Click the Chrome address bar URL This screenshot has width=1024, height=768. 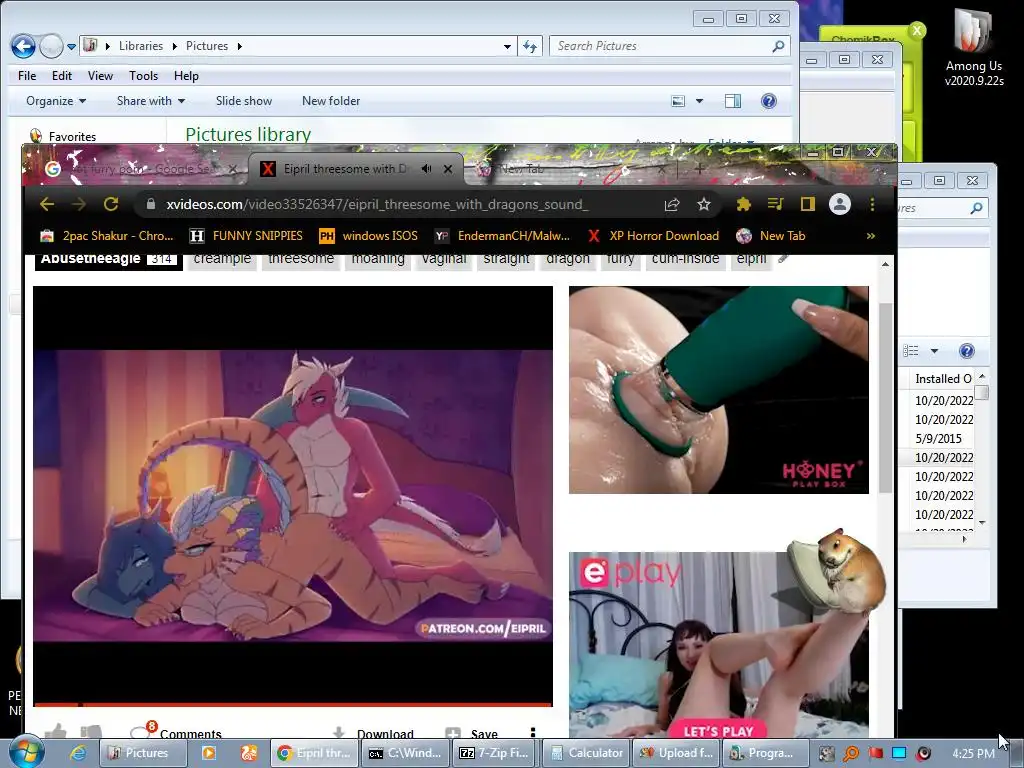pyautogui.click(x=377, y=204)
